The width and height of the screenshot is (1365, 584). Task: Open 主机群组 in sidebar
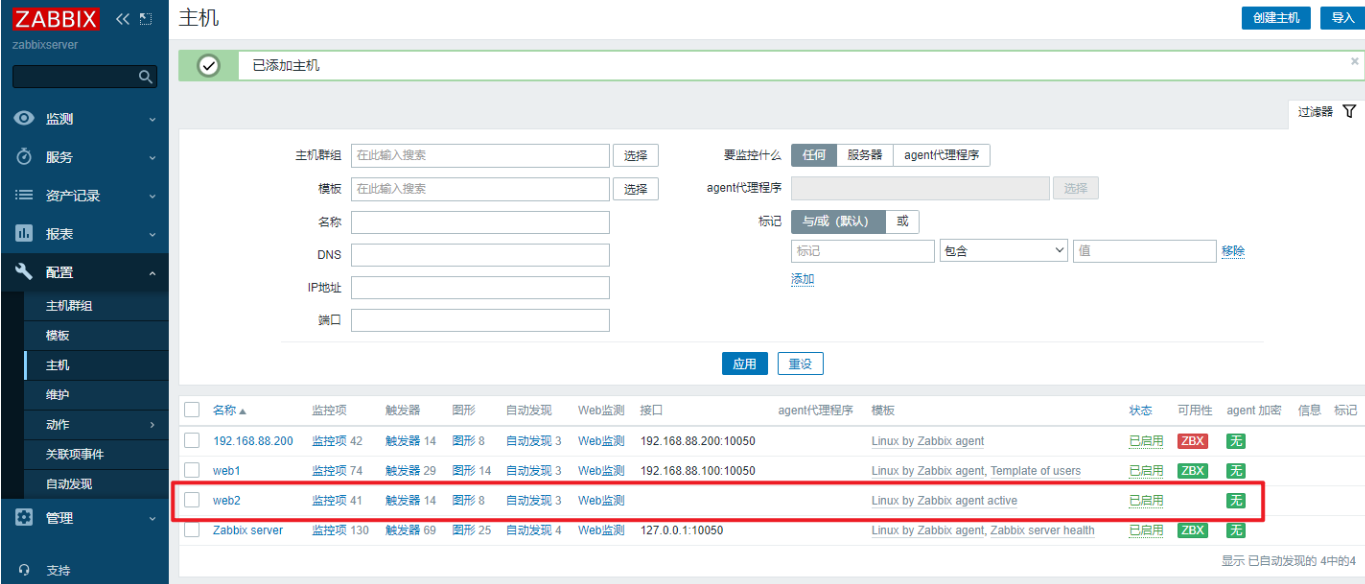tap(69, 306)
